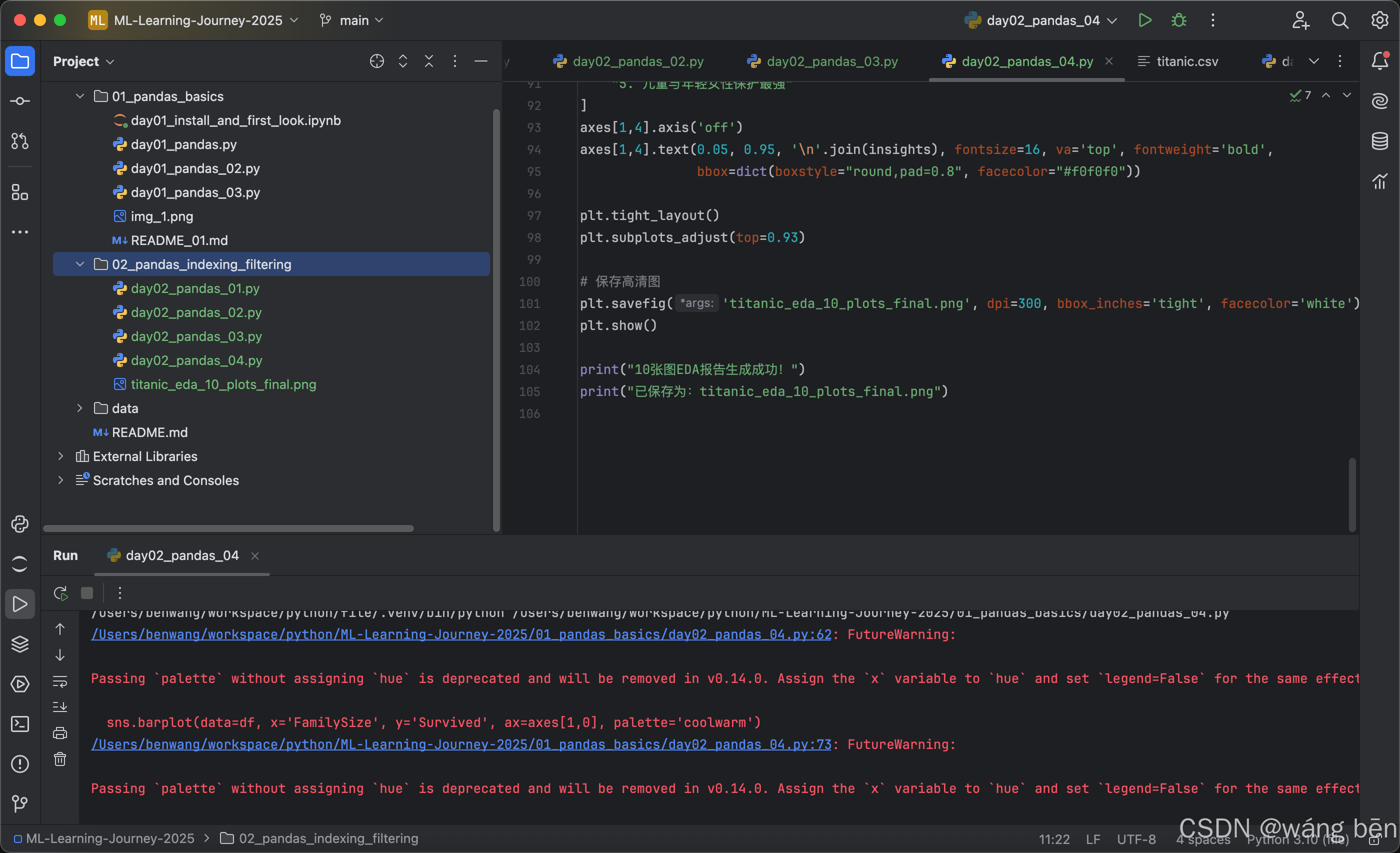This screenshot has height=853, width=1400.
Task: Switch to the titanic.csv tab
Action: point(1186,61)
